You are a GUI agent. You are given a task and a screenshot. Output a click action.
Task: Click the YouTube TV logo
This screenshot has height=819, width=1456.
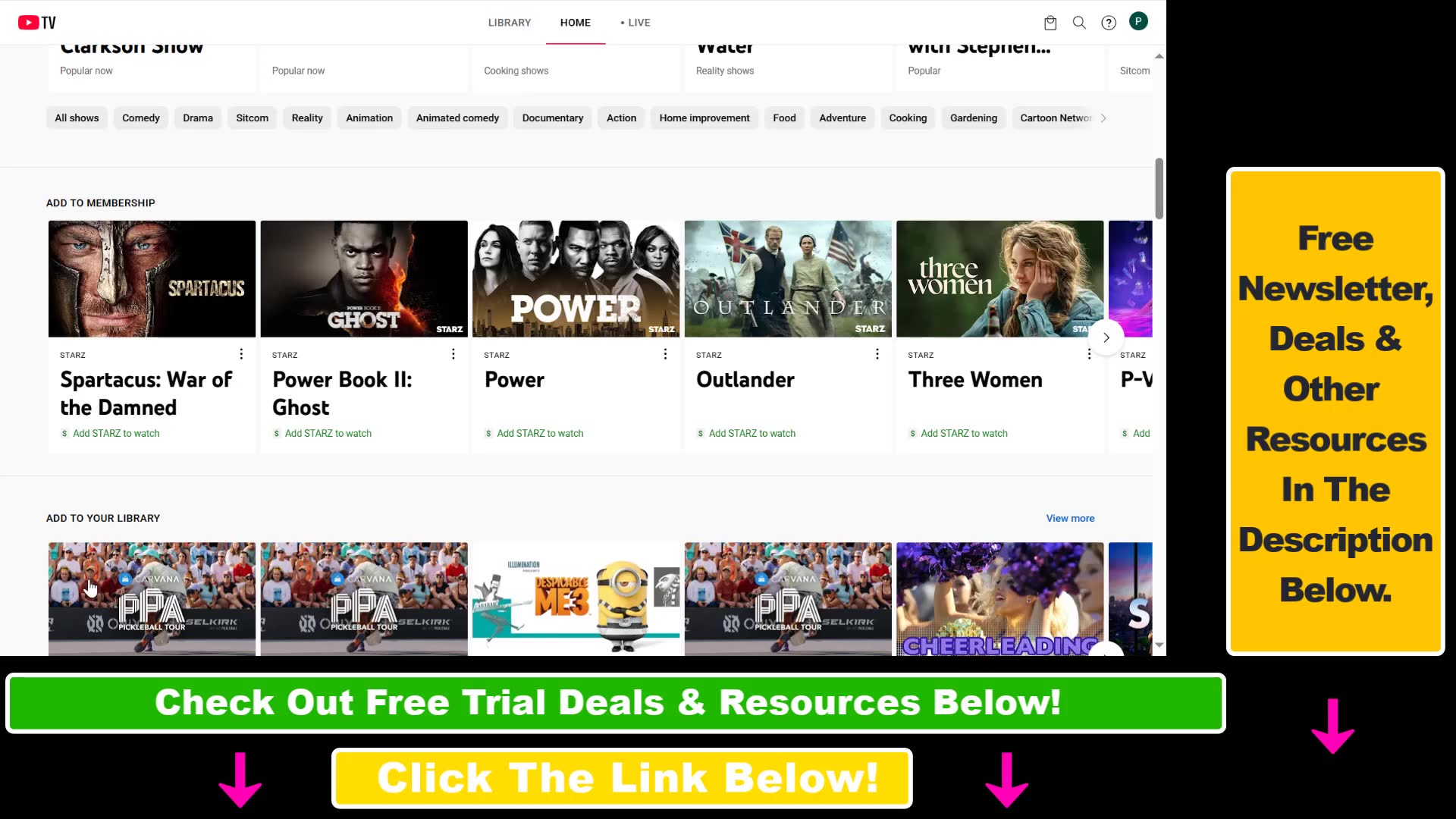tap(37, 23)
